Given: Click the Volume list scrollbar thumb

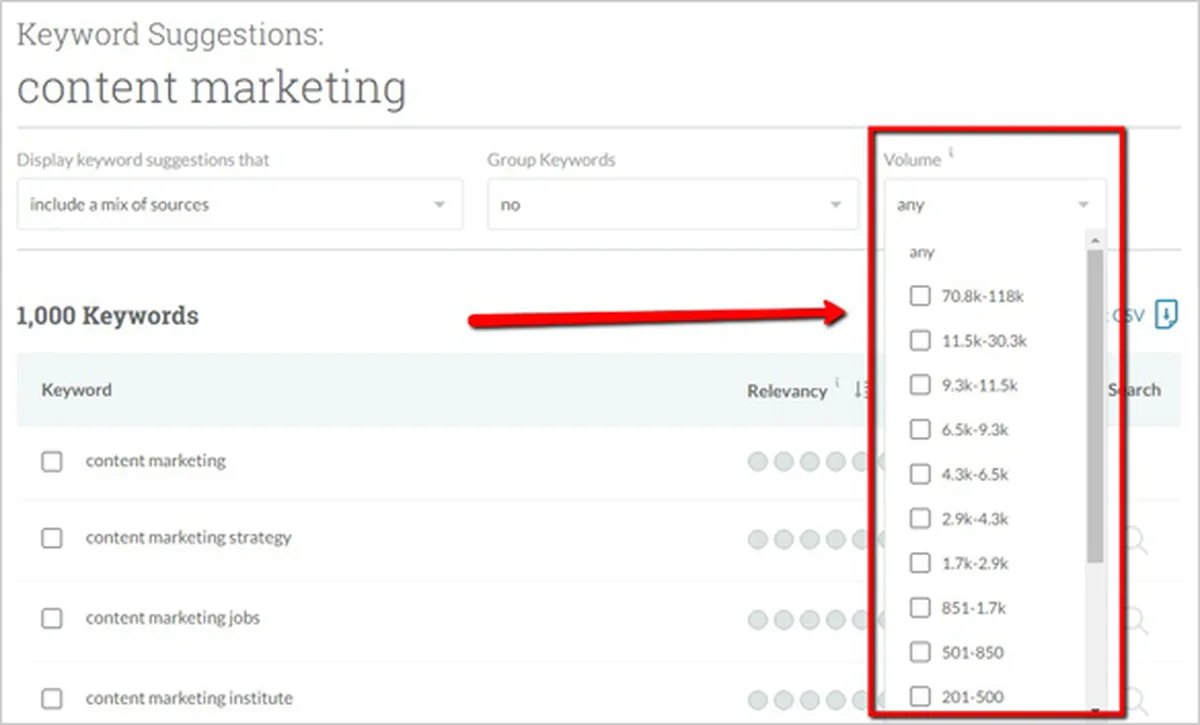Looking at the screenshot, I should point(1095,405).
